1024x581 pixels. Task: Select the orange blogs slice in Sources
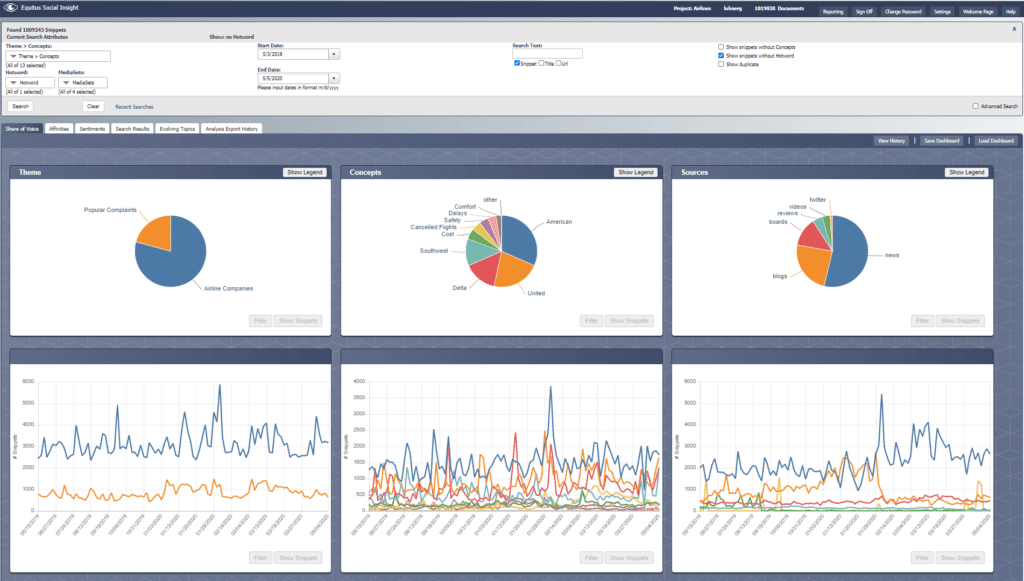[813, 264]
